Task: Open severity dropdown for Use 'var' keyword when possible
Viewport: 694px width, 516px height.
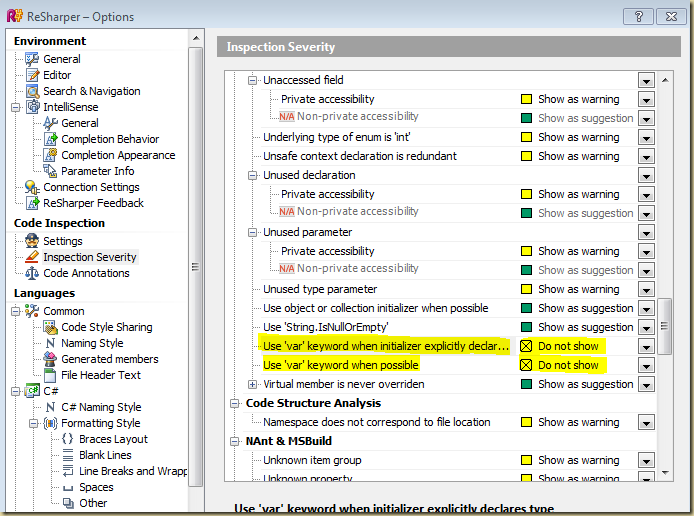Action: coord(646,366)
